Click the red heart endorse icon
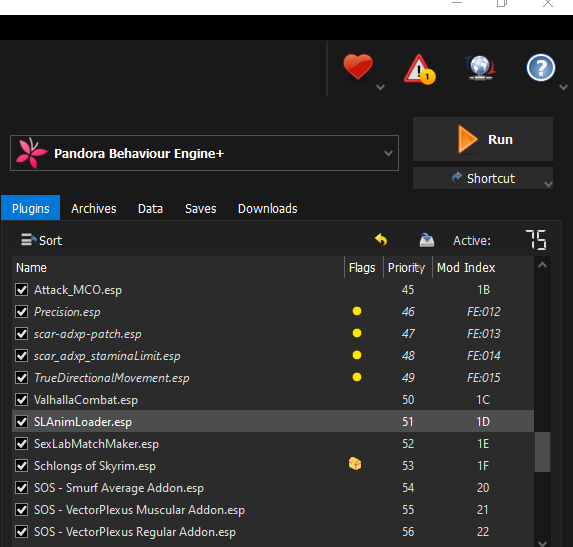The width and height of the screenshot is (573, 547). pyautogui.click(x=358, y=67)
